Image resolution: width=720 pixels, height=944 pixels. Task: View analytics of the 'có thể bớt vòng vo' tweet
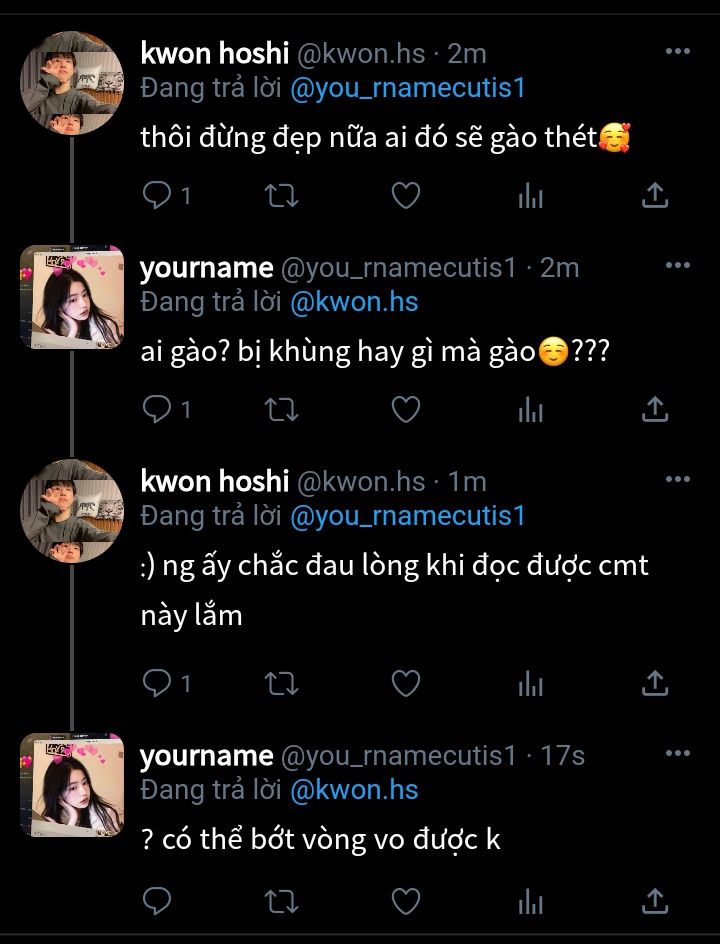click(x=530, y=900)
